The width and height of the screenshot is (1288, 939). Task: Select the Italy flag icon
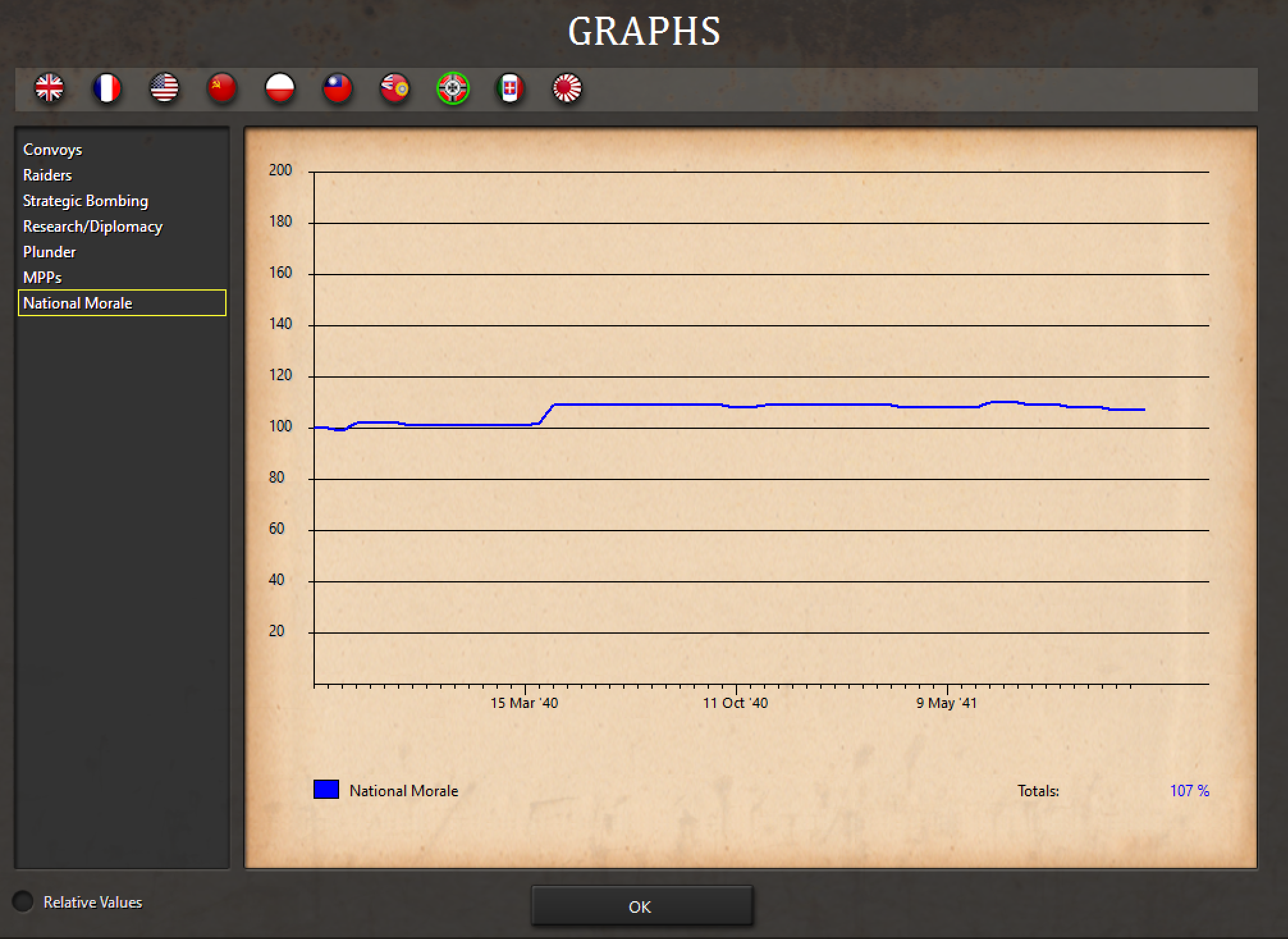coord(510,88)
